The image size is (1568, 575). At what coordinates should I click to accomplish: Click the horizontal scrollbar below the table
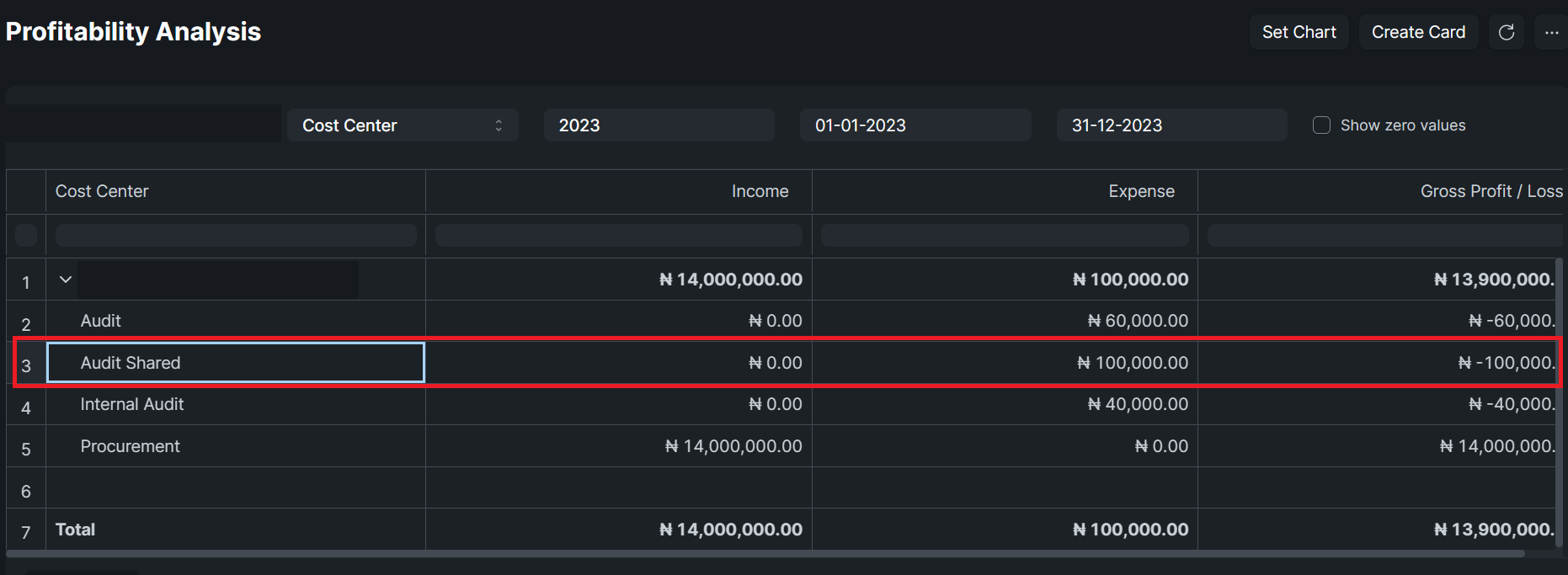765,554
